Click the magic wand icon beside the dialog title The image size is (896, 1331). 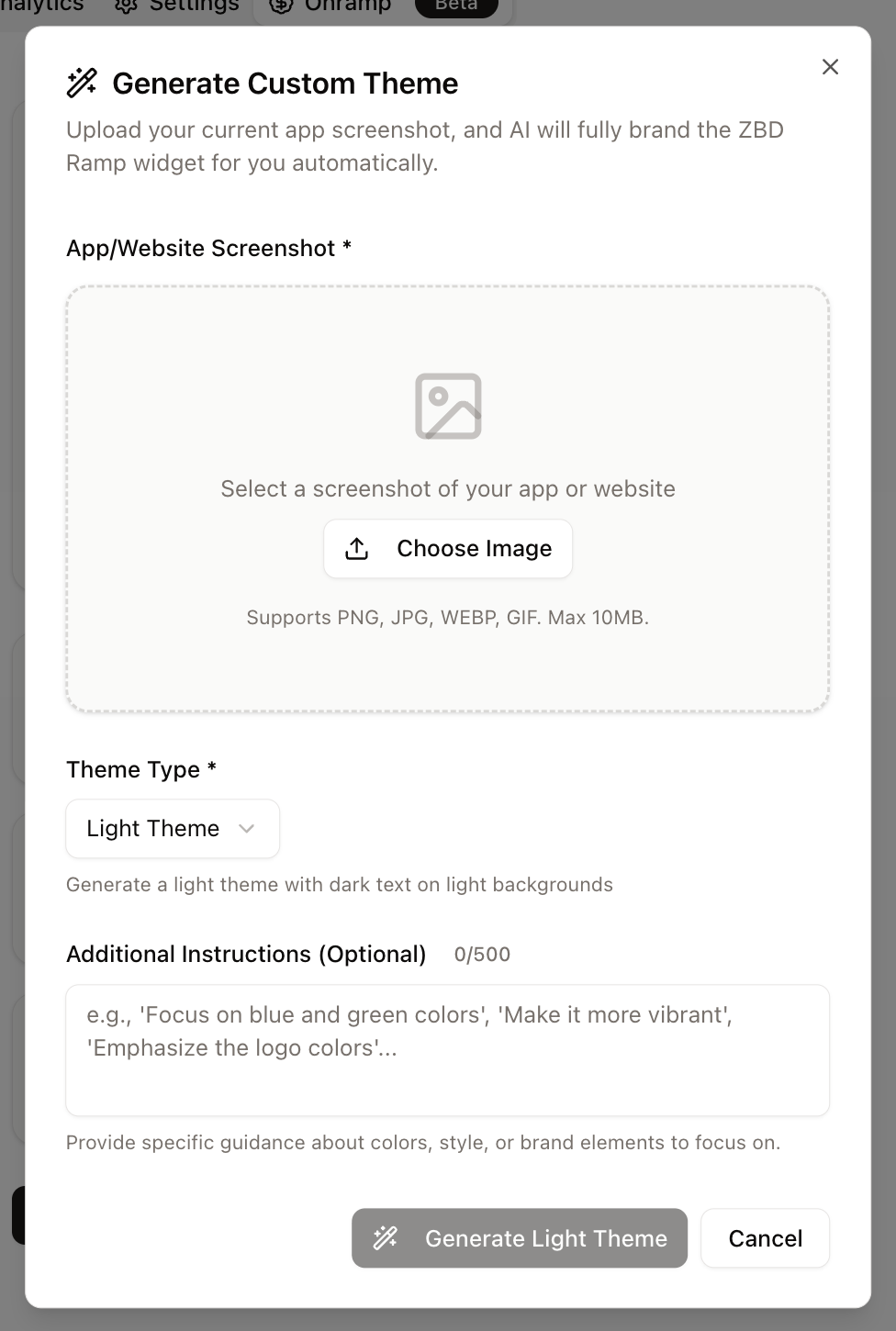(x=83, y=83)
